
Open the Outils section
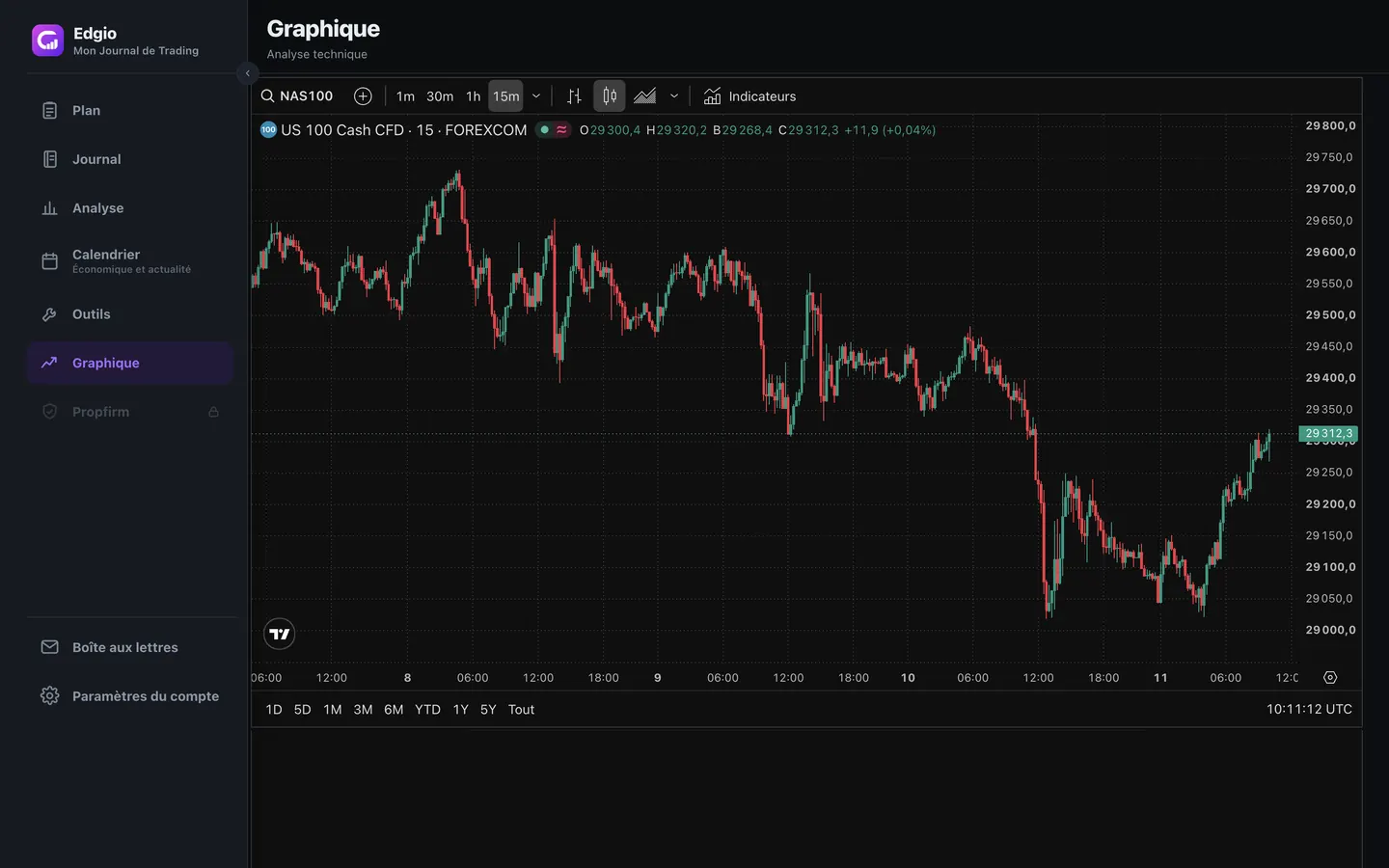130,314
